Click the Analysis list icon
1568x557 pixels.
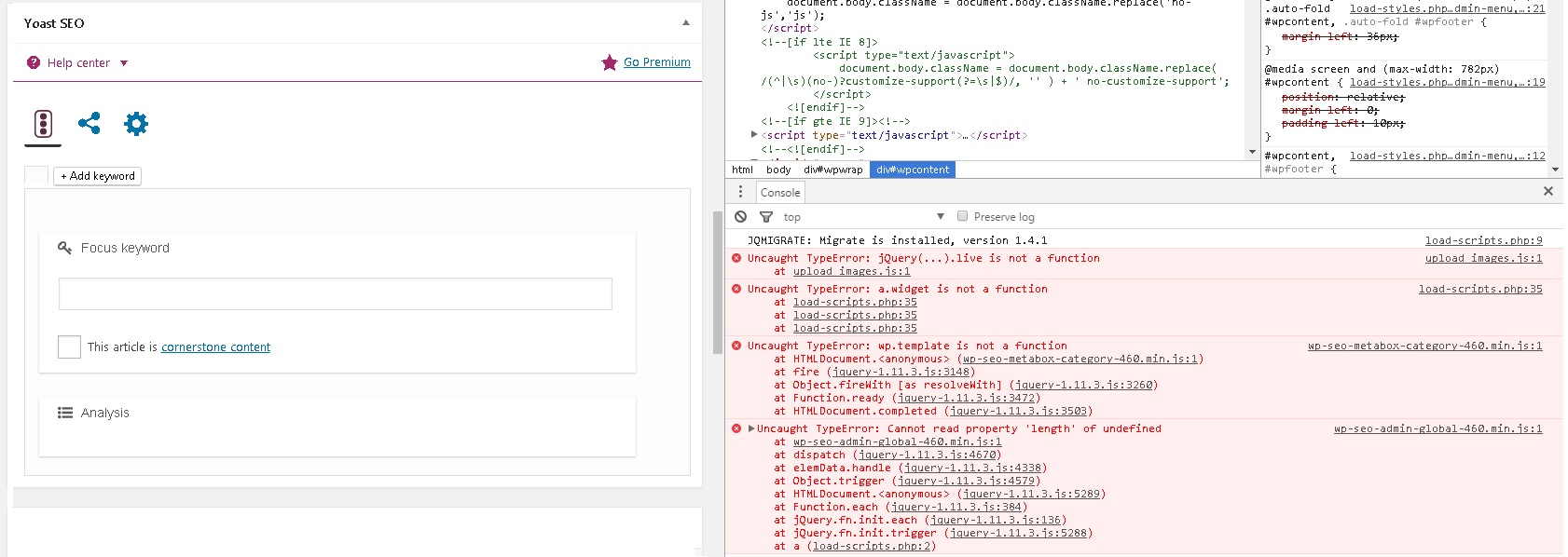click(65, 413)
